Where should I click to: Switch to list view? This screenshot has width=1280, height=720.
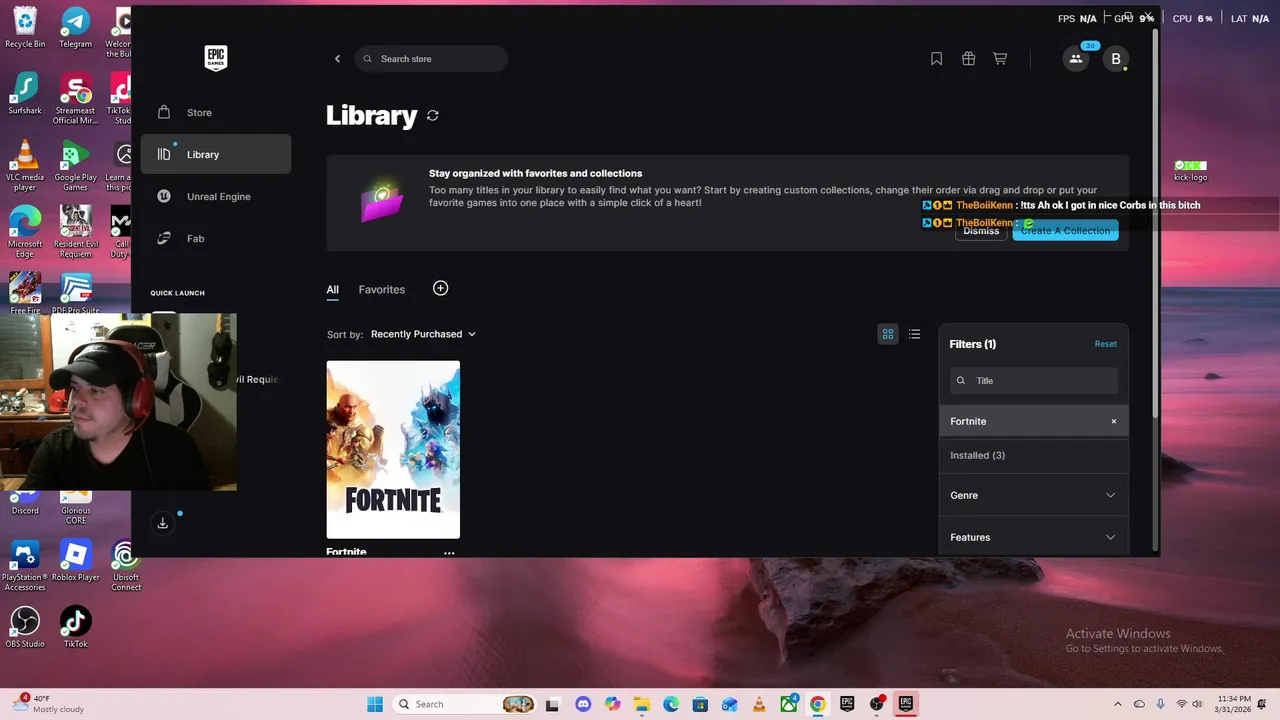coord(914,334)
